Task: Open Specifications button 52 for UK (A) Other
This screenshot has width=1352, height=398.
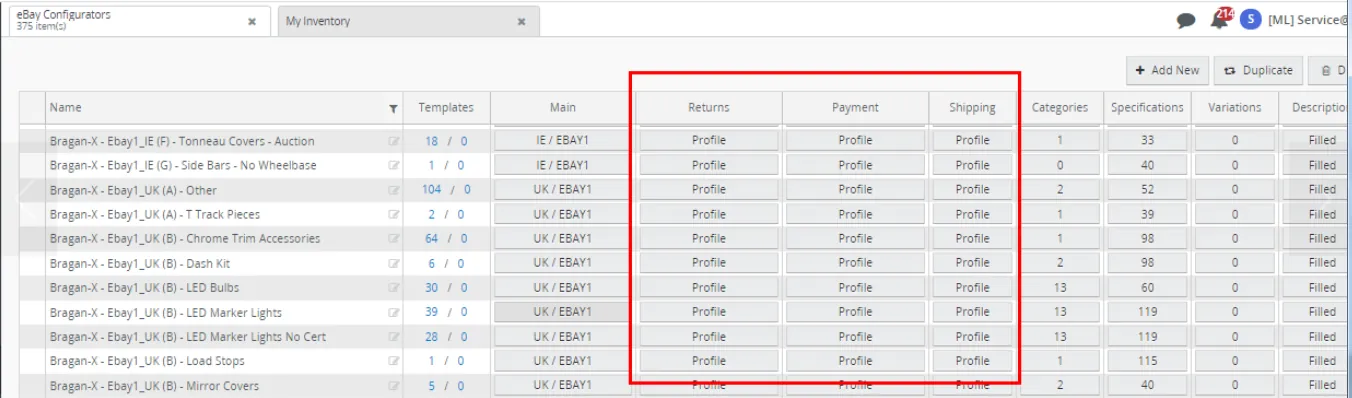Action: [1147, 189]
